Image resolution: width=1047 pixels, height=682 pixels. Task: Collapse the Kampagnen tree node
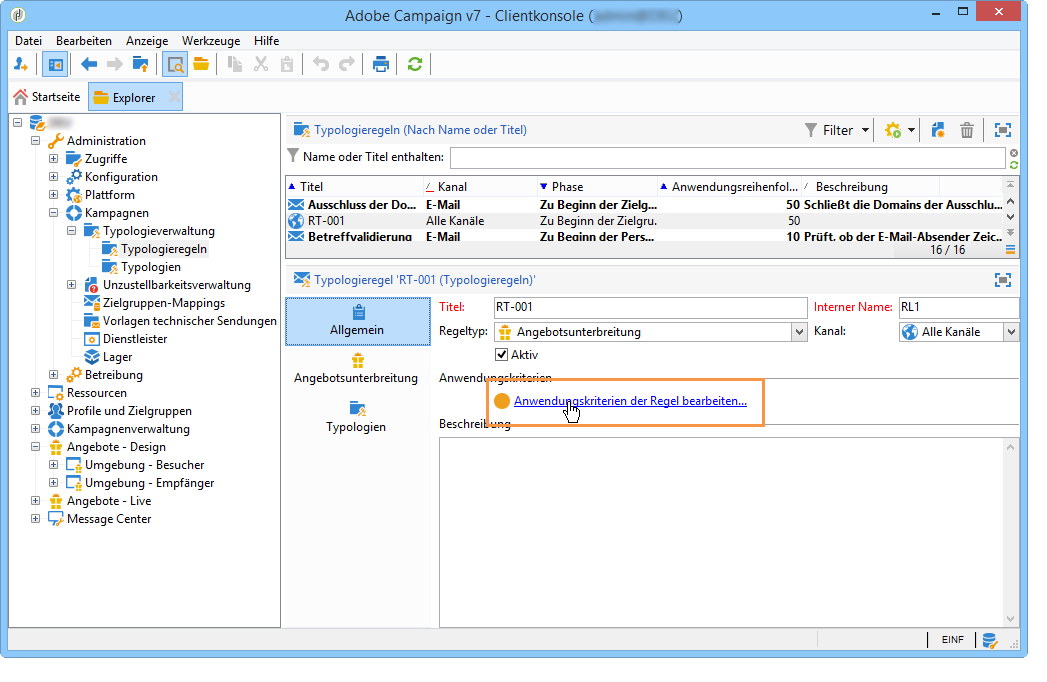pyautogui.click(x=53, y=213)
